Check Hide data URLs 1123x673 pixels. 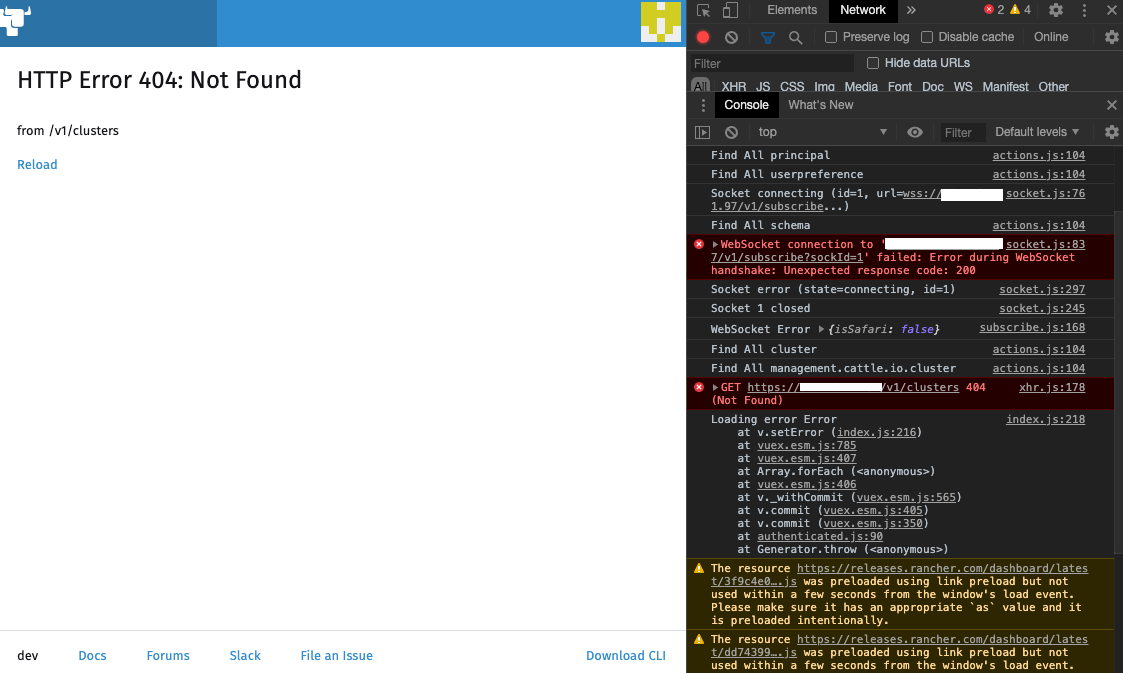873,63
